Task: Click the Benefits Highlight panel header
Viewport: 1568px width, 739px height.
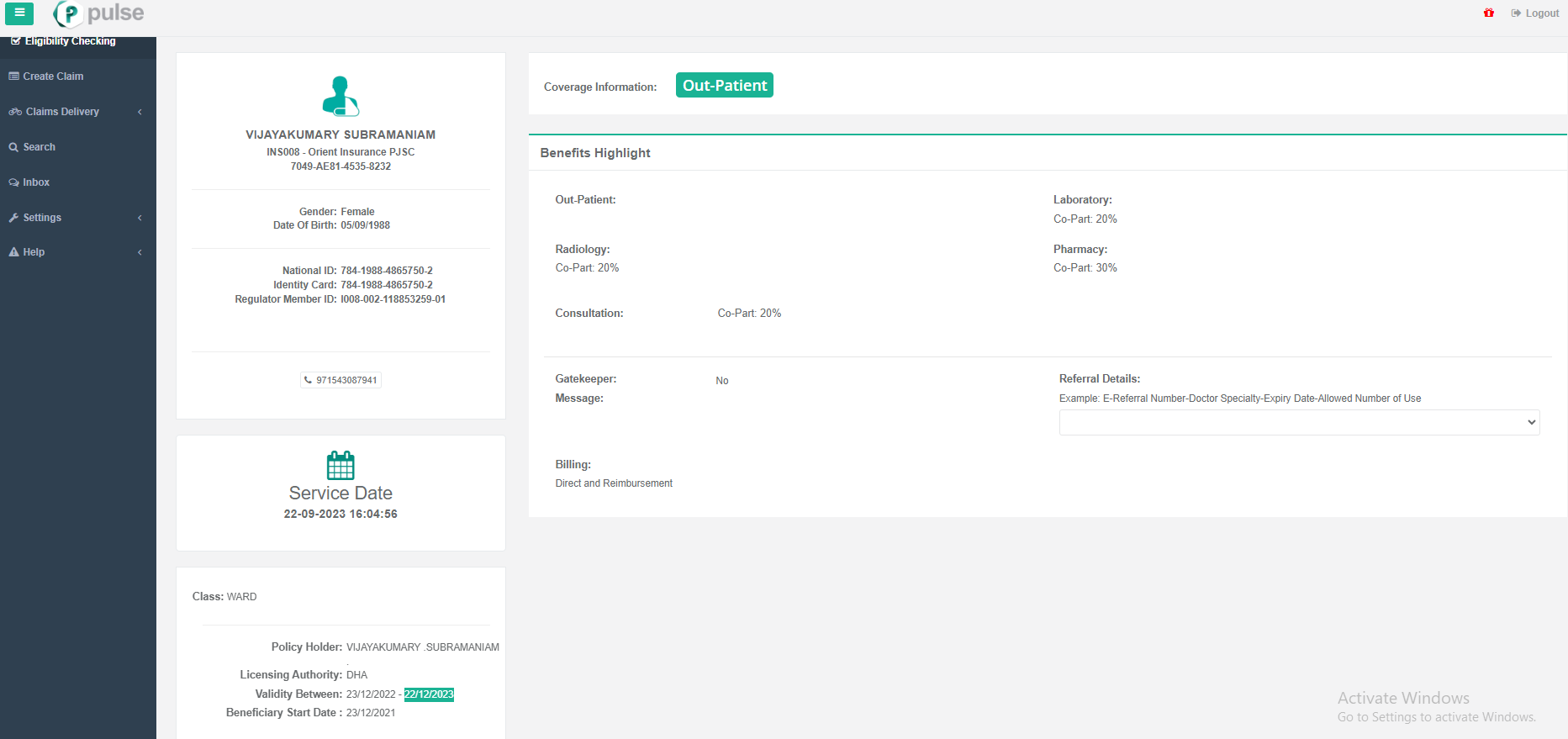Action: click(x=595, y=153)
